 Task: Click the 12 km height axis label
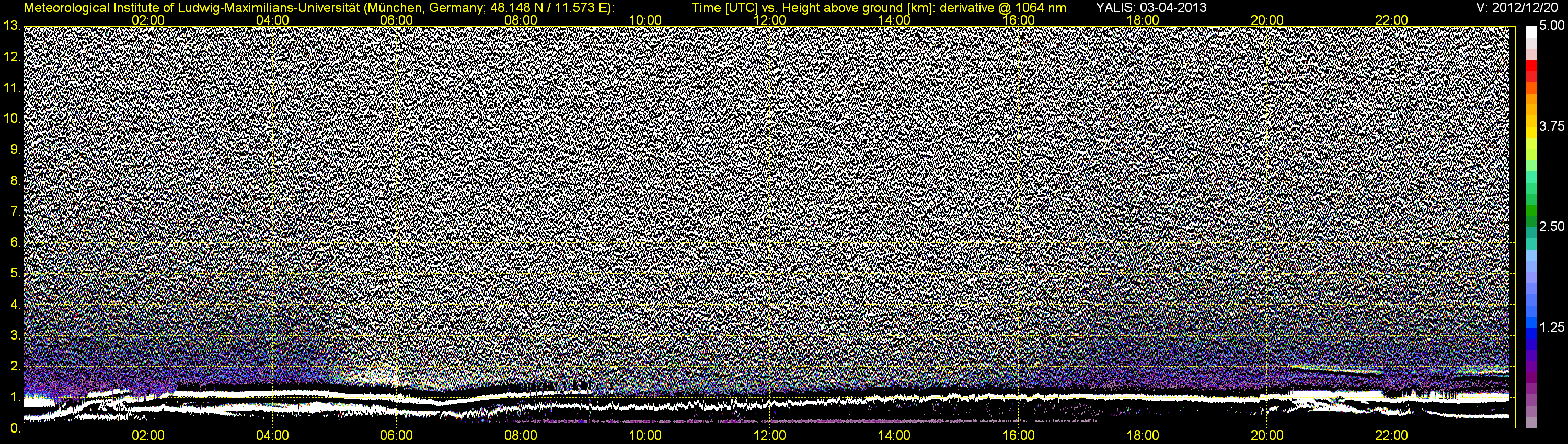click(x=11, y=57)
